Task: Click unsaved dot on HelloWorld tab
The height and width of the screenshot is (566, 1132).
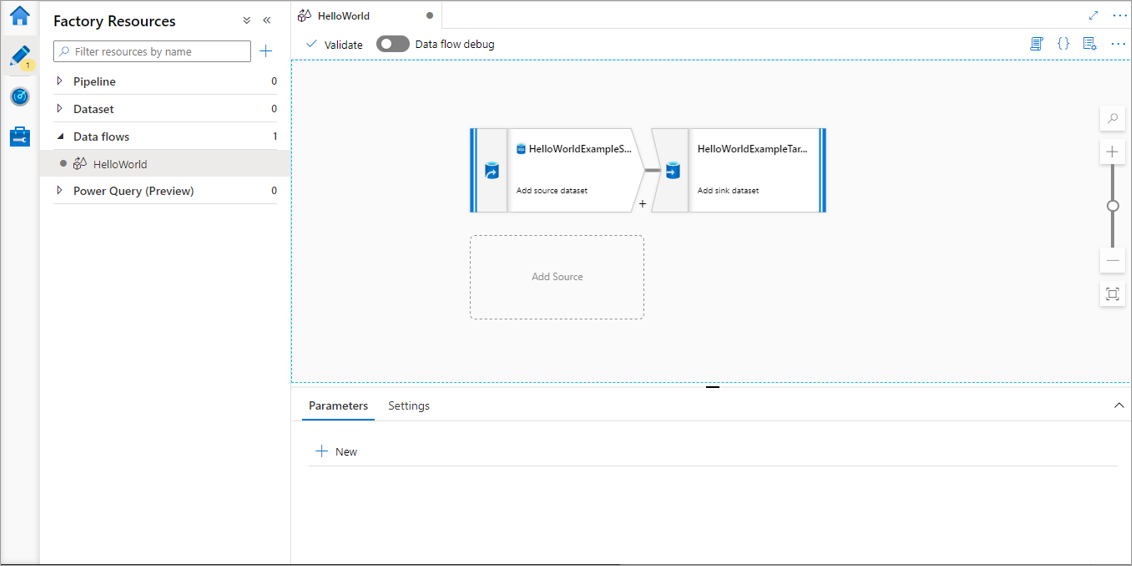Action: point(430,15)
